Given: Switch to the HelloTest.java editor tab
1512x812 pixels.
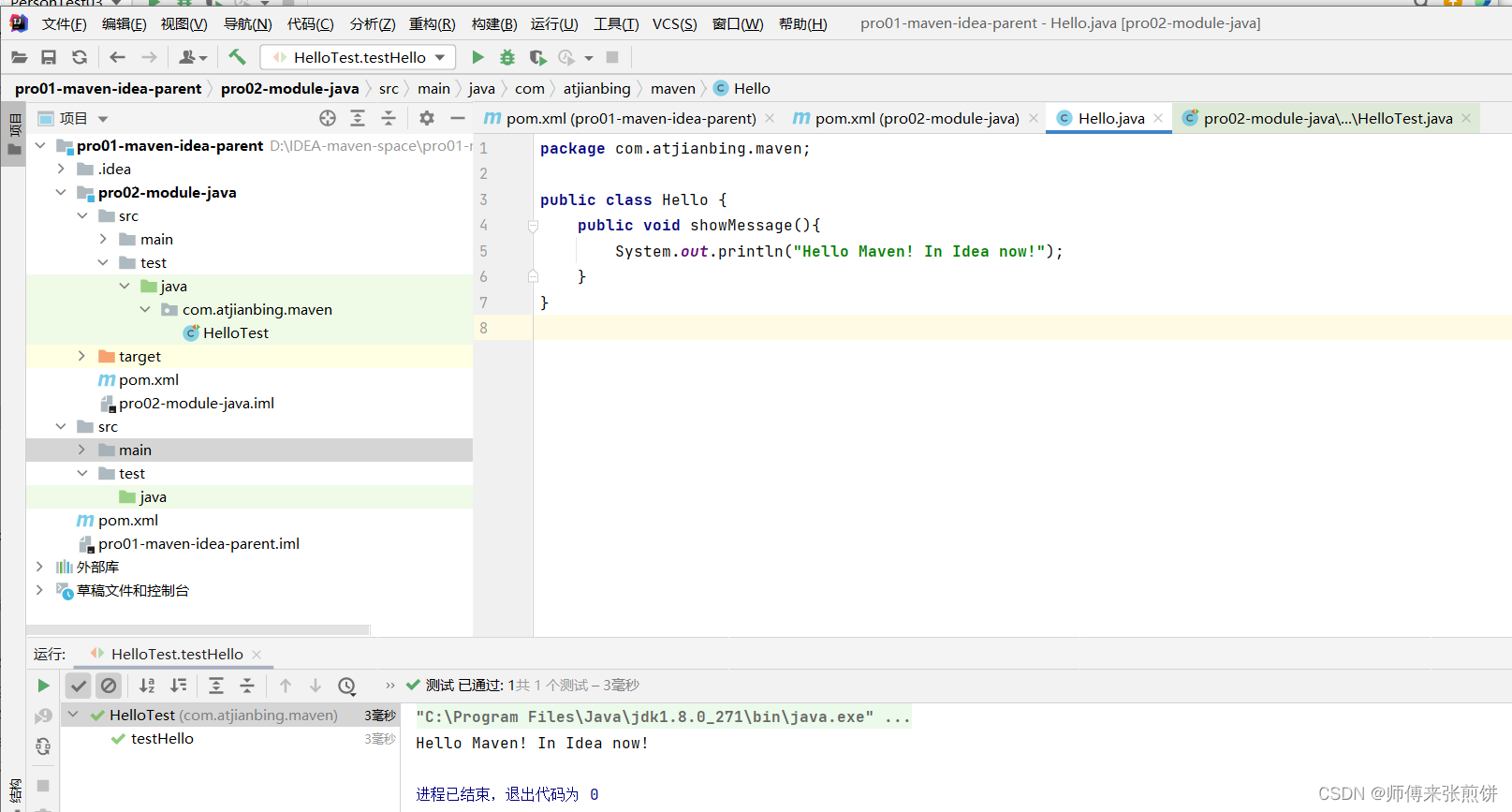Looking at the screenshot, I should [x=1327, y=118].
